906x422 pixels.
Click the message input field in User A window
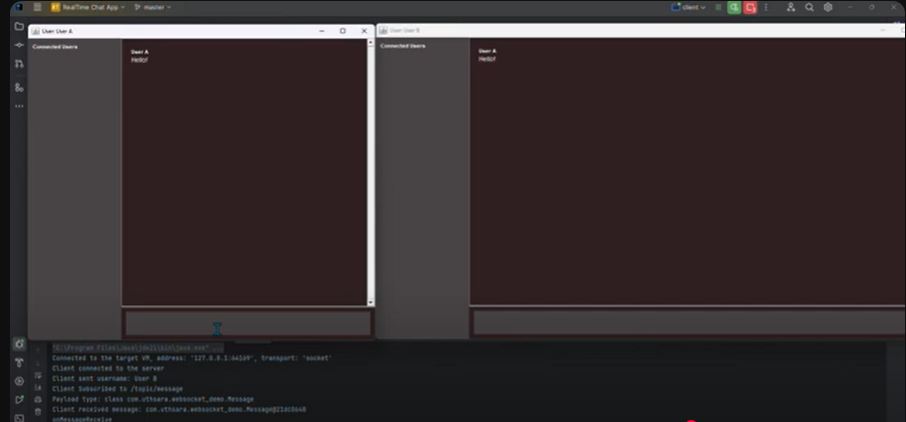(248, 323)
